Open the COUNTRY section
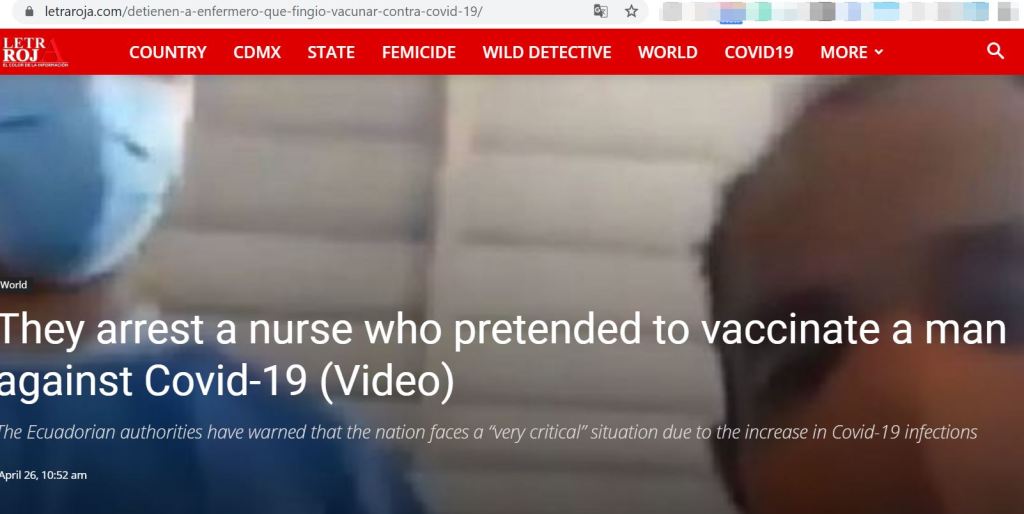The height and width of the screenshot is (514, 1024). point(168,52)
